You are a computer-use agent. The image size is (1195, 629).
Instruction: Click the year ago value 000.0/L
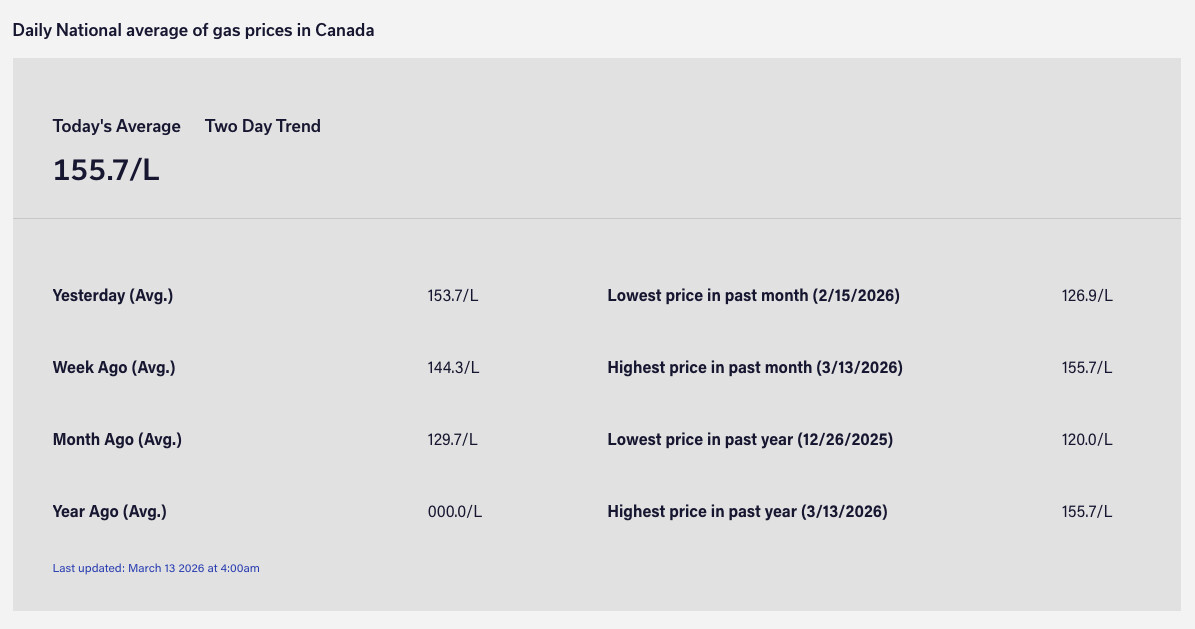(455, 512)
